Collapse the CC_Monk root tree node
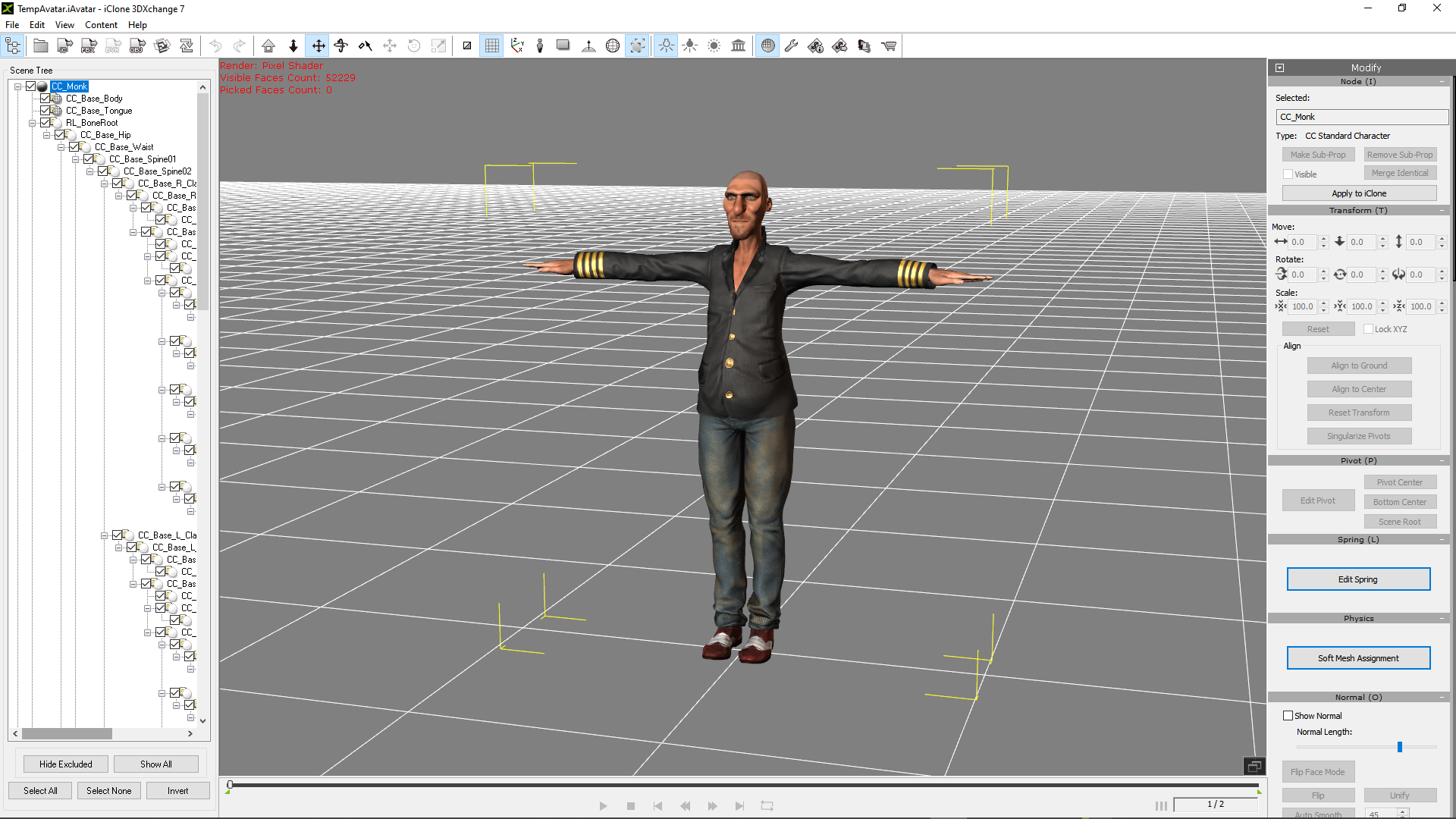 (17, 86)
